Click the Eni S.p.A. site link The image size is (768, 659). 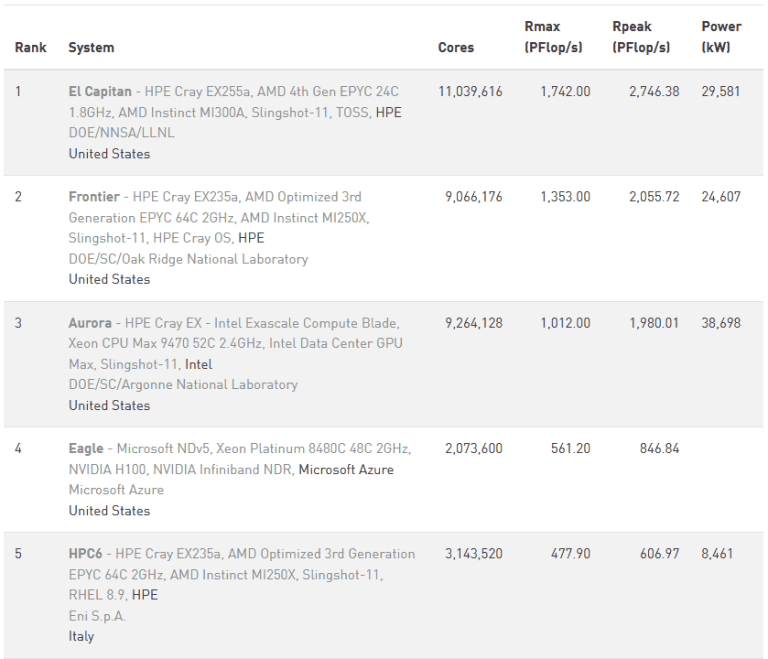[x=97, y=616]
